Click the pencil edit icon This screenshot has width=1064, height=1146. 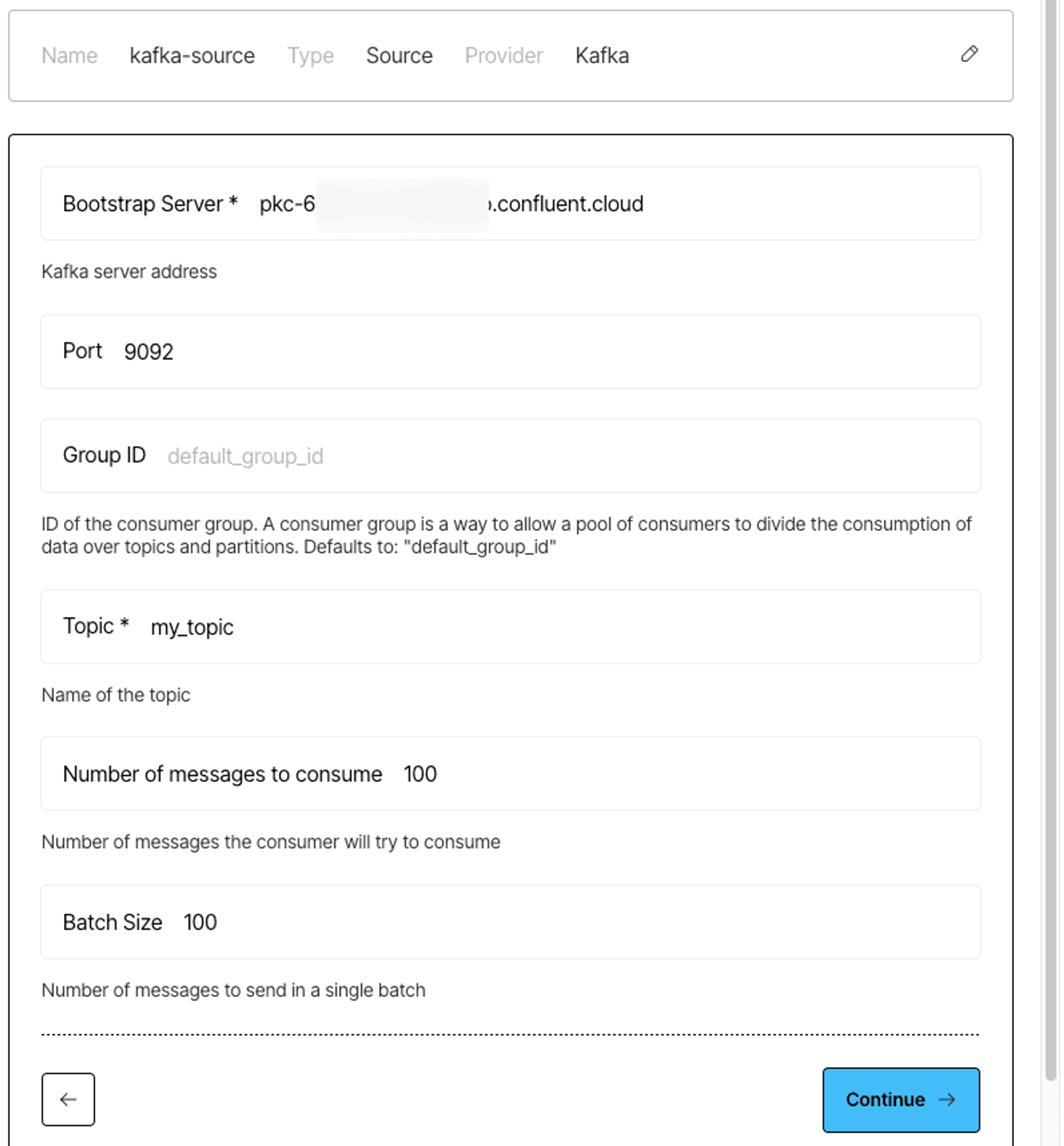tap(969, 55)
